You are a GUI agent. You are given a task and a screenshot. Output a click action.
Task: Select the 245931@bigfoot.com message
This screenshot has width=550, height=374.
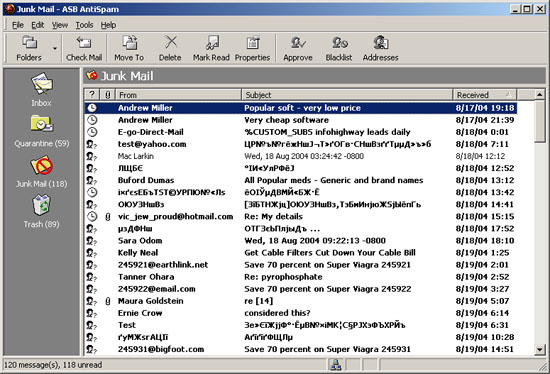click(x=301, y=349)
